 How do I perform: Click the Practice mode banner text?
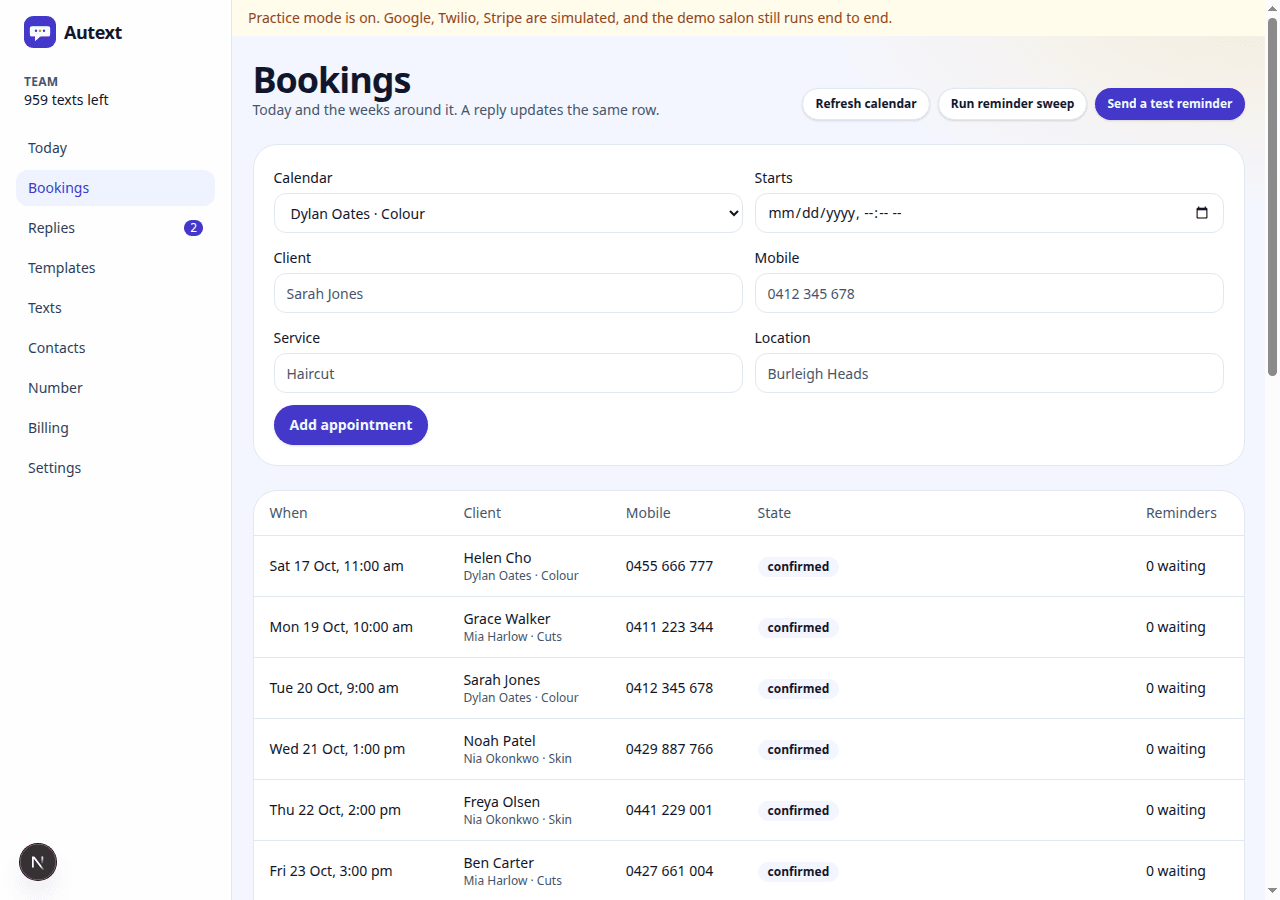(570, 18)
